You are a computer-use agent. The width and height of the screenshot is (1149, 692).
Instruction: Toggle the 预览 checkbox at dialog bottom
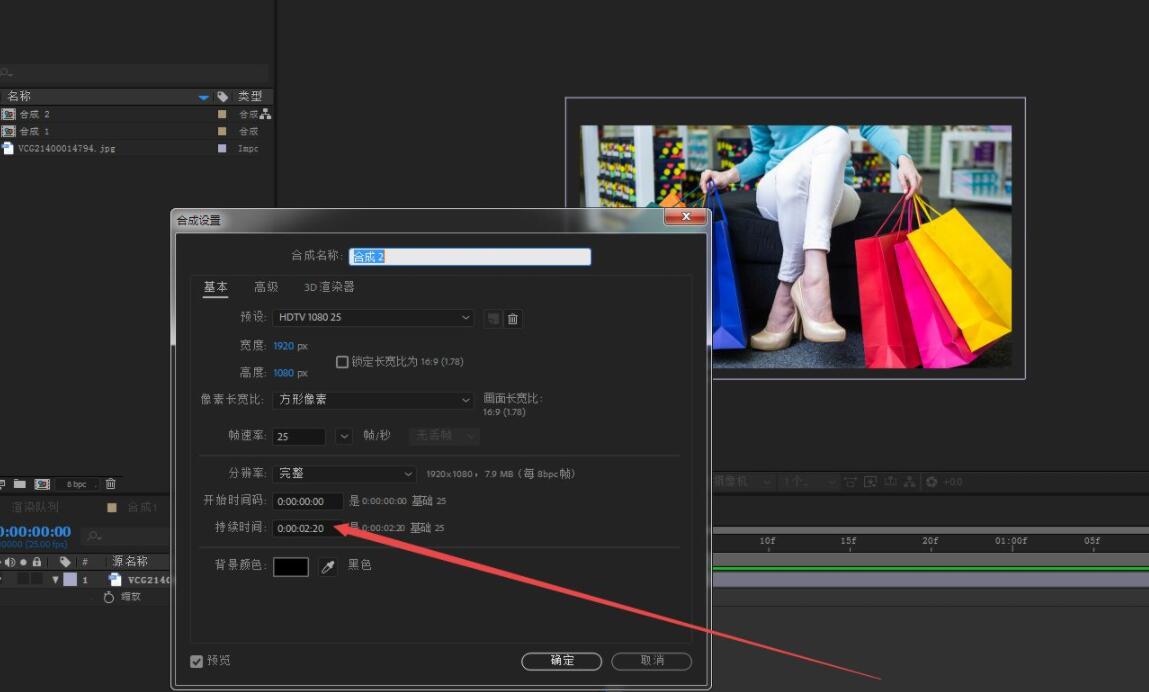(x=196, y=660)
